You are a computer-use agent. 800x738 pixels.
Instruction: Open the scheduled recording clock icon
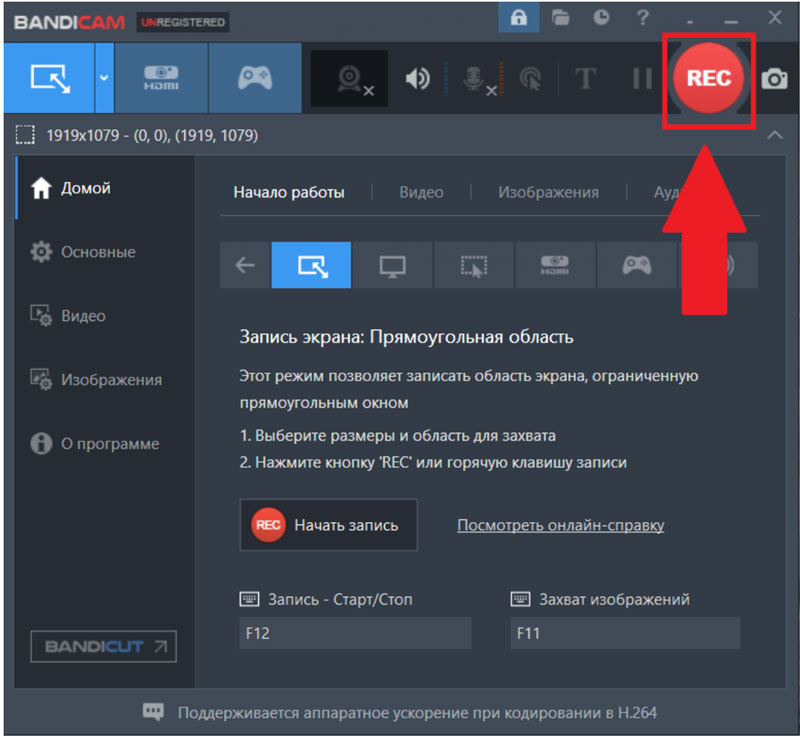pos(601,18)
